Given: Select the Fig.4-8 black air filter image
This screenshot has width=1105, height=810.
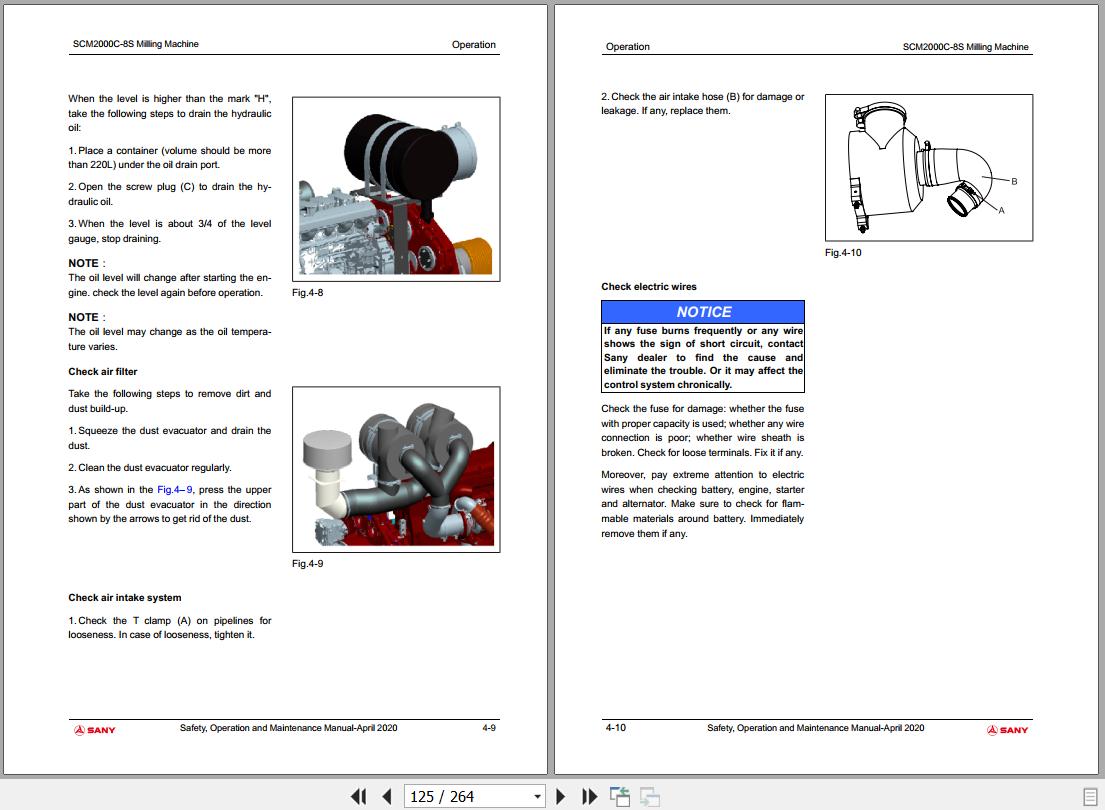Looking at the screenshot, I should (x=395, y=189).
